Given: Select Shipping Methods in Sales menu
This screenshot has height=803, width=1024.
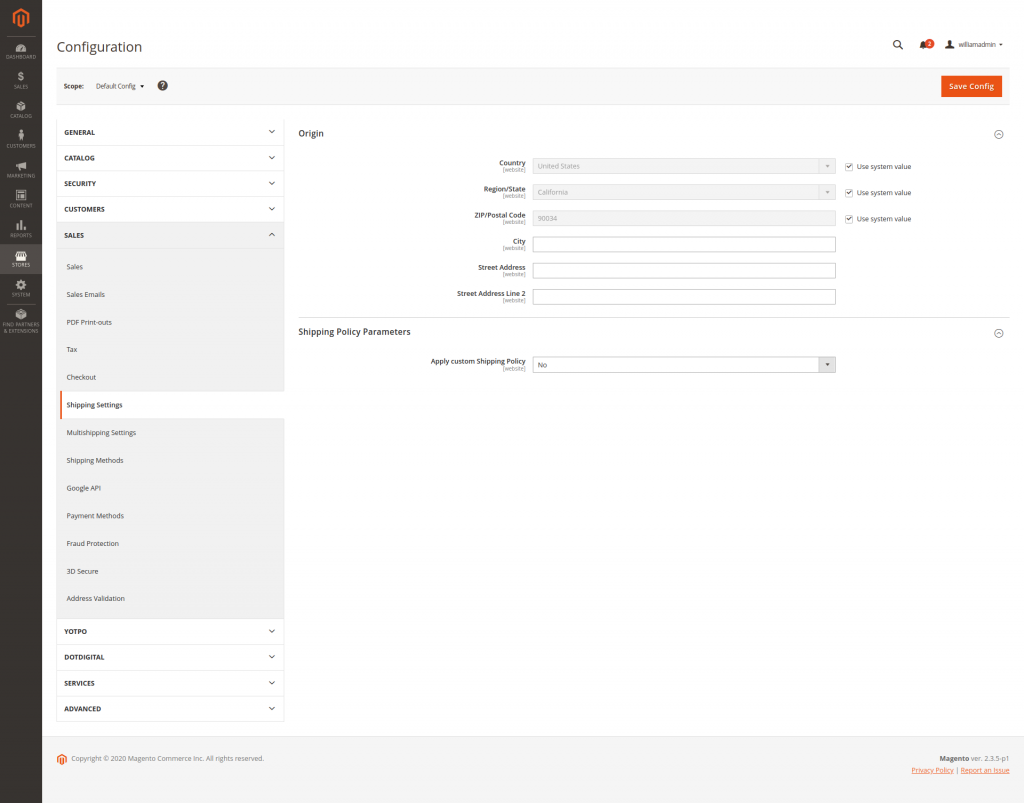Looking at the screenshot, I should 95,461.
